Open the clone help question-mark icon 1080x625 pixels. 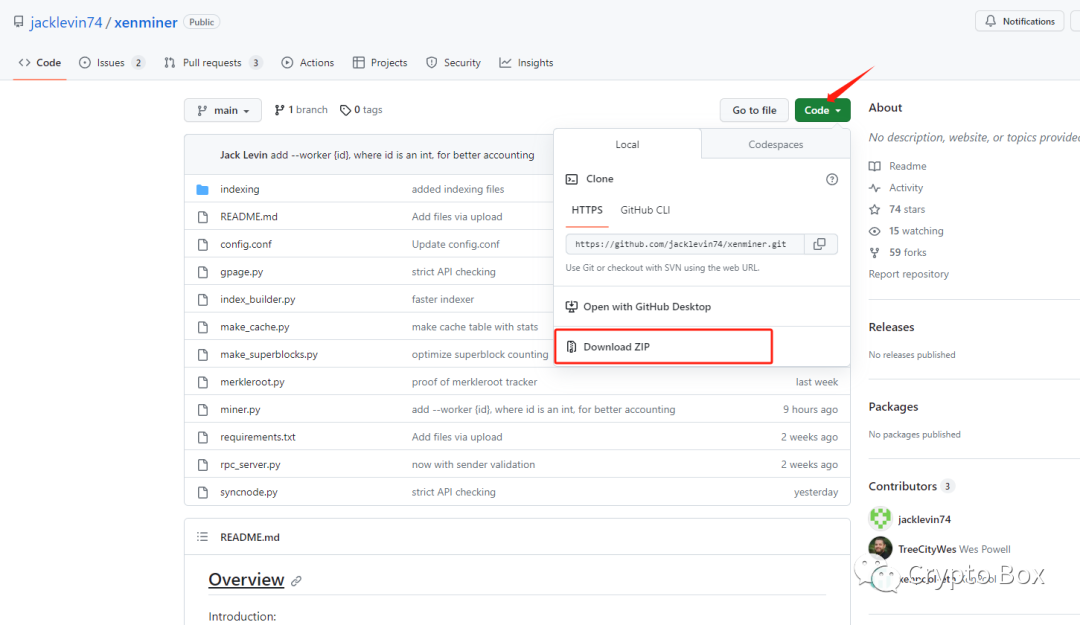832,179
